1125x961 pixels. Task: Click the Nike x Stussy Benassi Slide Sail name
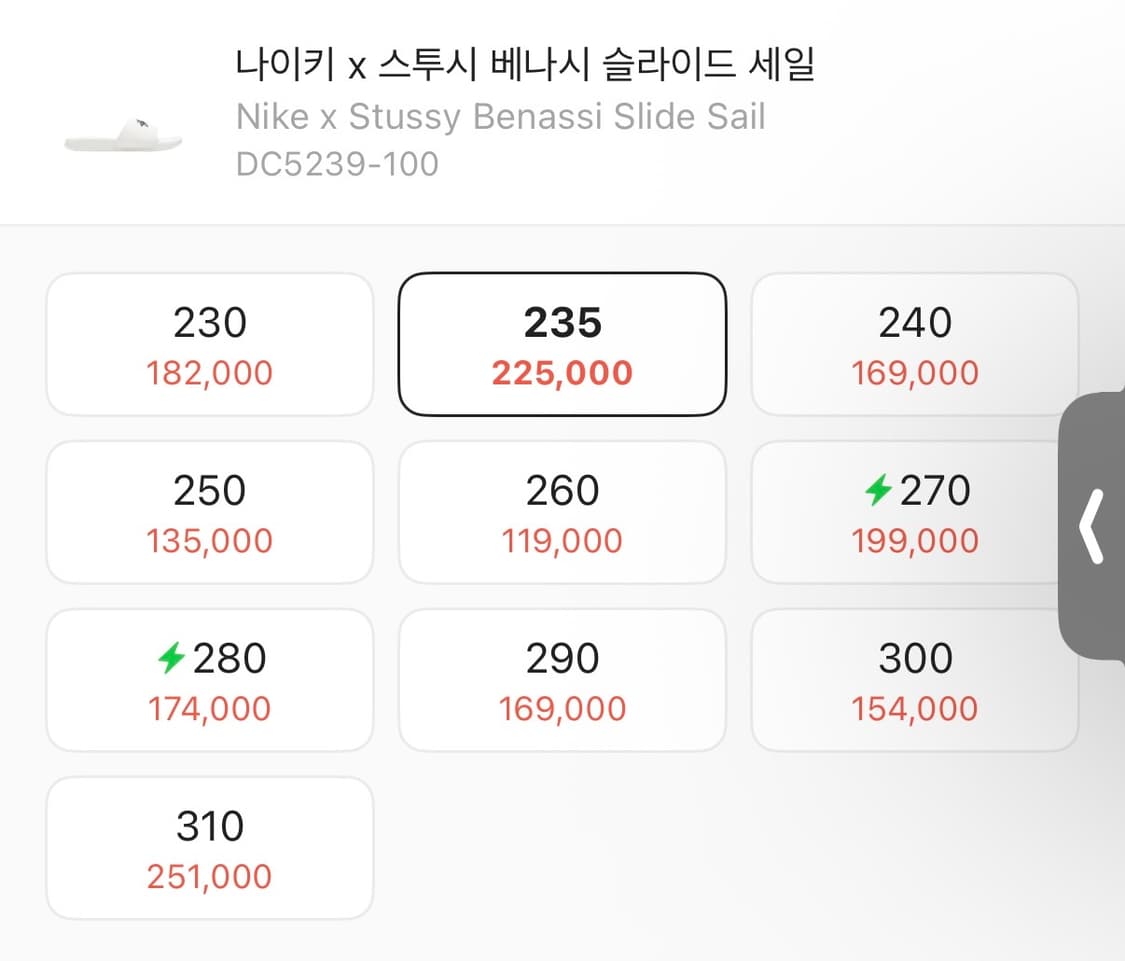click(x=500, y=117)
